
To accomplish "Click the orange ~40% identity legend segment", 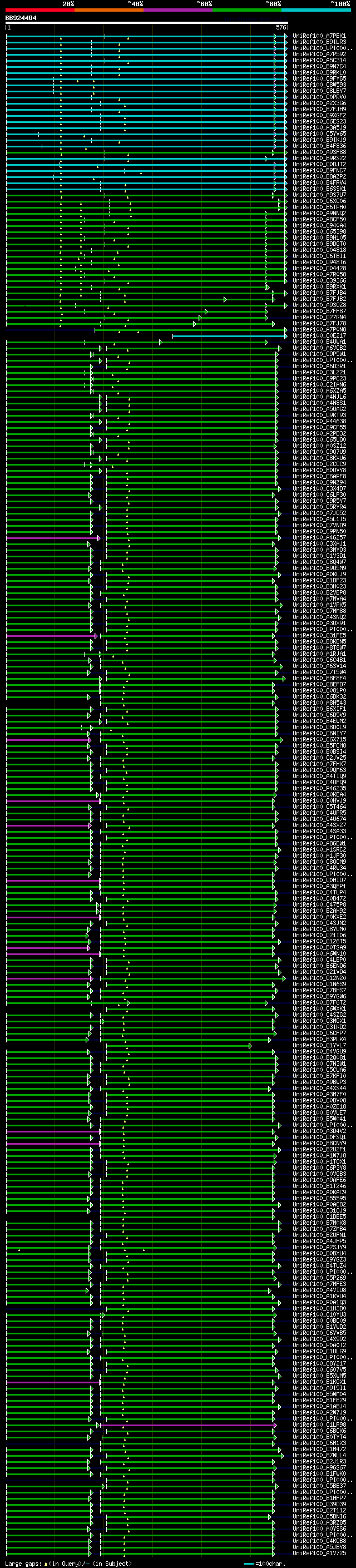I will click(109, 10).
